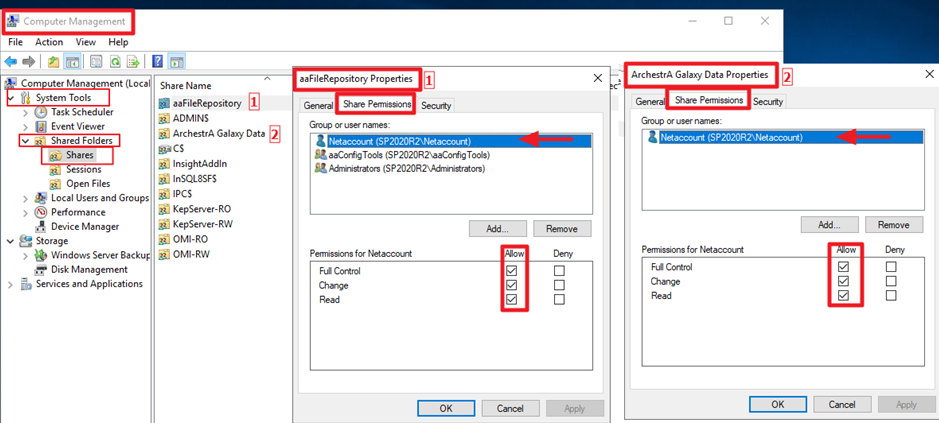The image size is (939, 423).
Task: Click the C$ drive share icon
Action: [x=164, y=148]
